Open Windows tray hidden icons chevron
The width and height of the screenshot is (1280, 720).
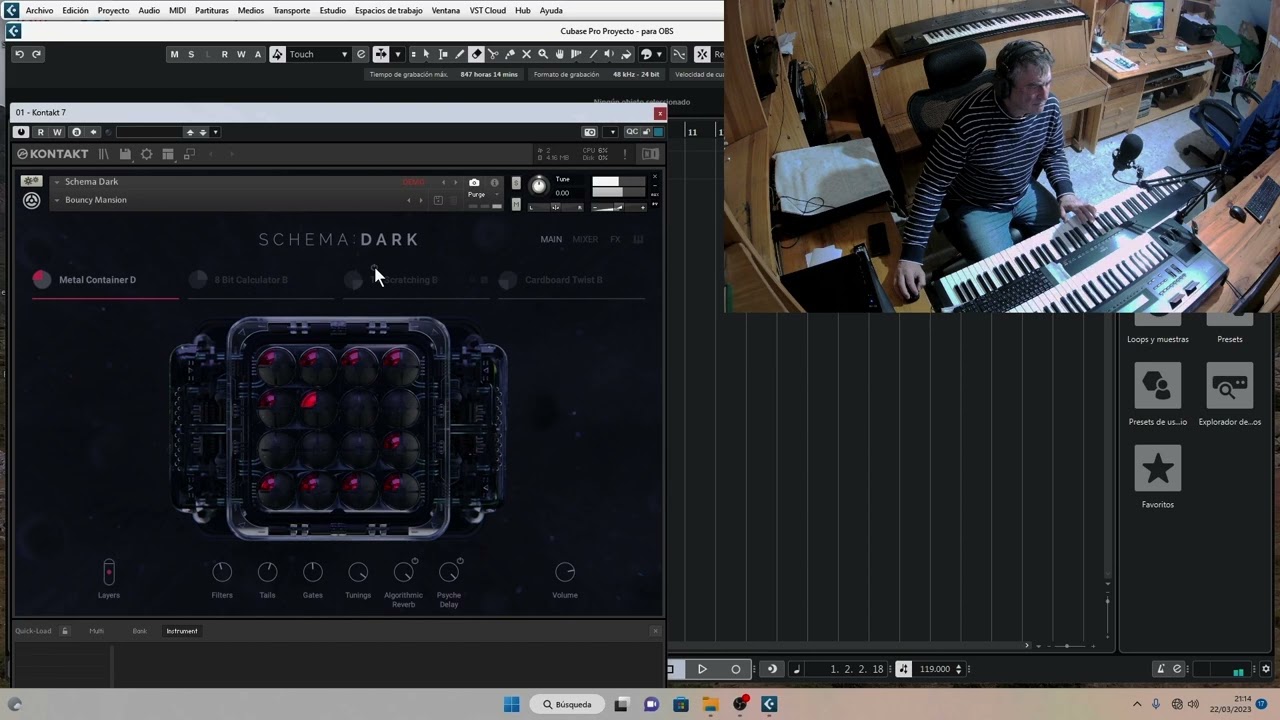click(x=1137, y=704)
